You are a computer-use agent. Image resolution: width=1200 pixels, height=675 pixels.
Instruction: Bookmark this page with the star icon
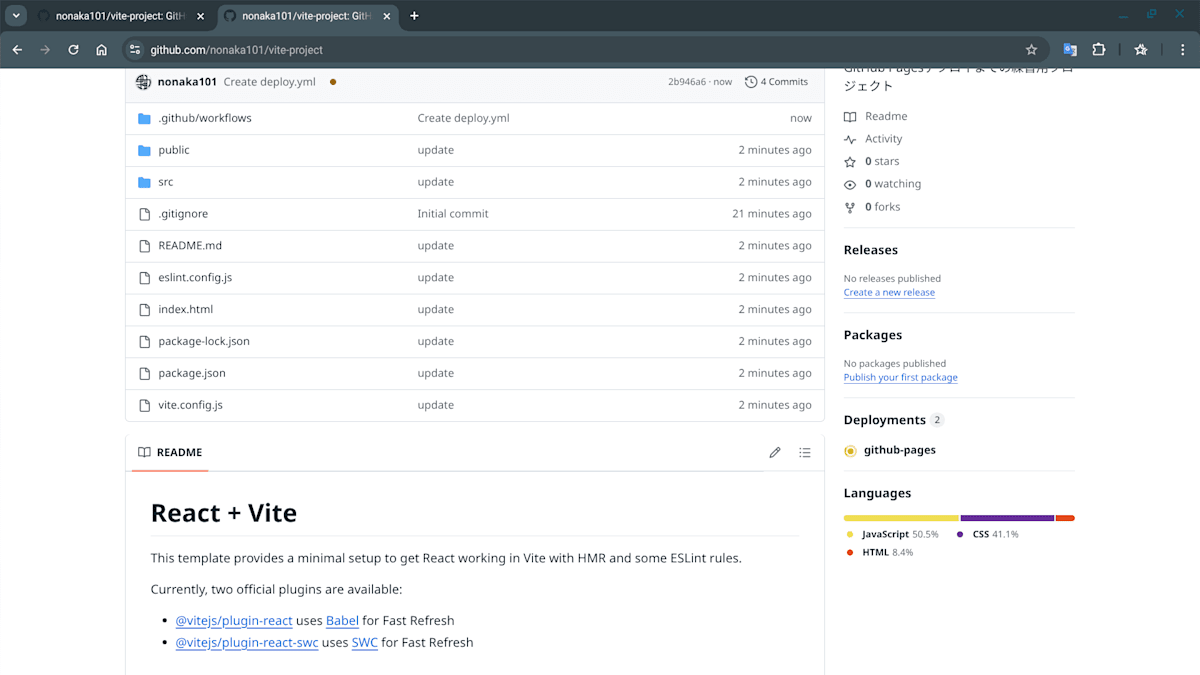click(x=1031, y=49)
